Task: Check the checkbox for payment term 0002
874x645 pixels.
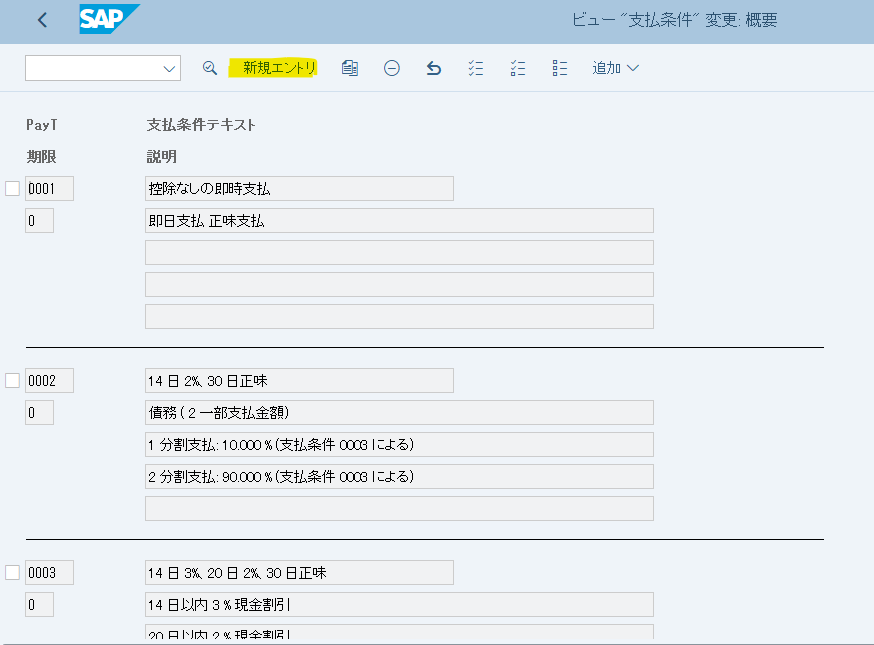Action: click(11, 380)
